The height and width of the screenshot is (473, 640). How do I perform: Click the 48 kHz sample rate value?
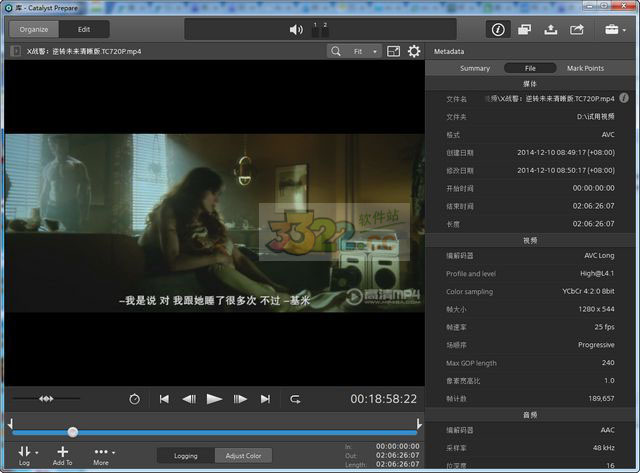pyautogui.click(x=604, y=448)
